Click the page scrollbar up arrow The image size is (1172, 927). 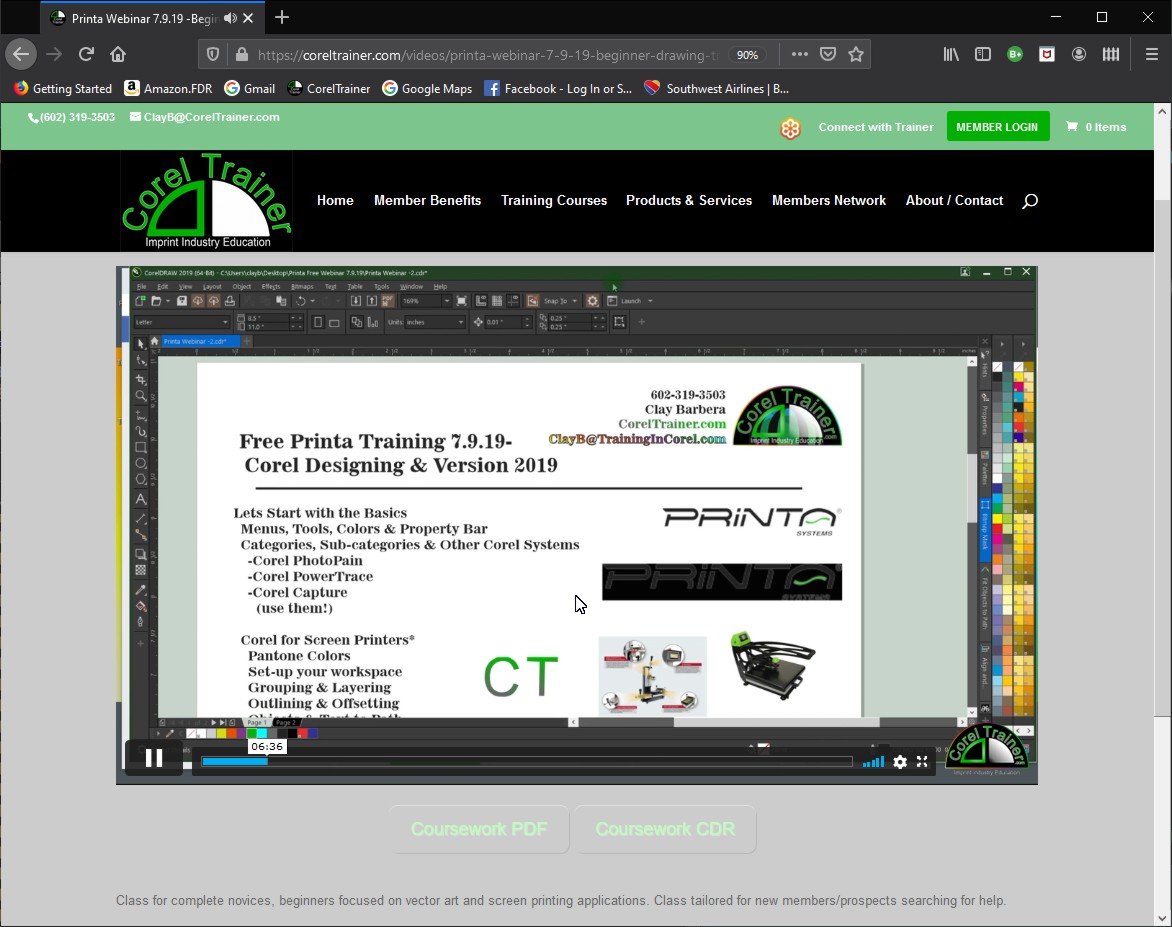(x=1162, y=111)
